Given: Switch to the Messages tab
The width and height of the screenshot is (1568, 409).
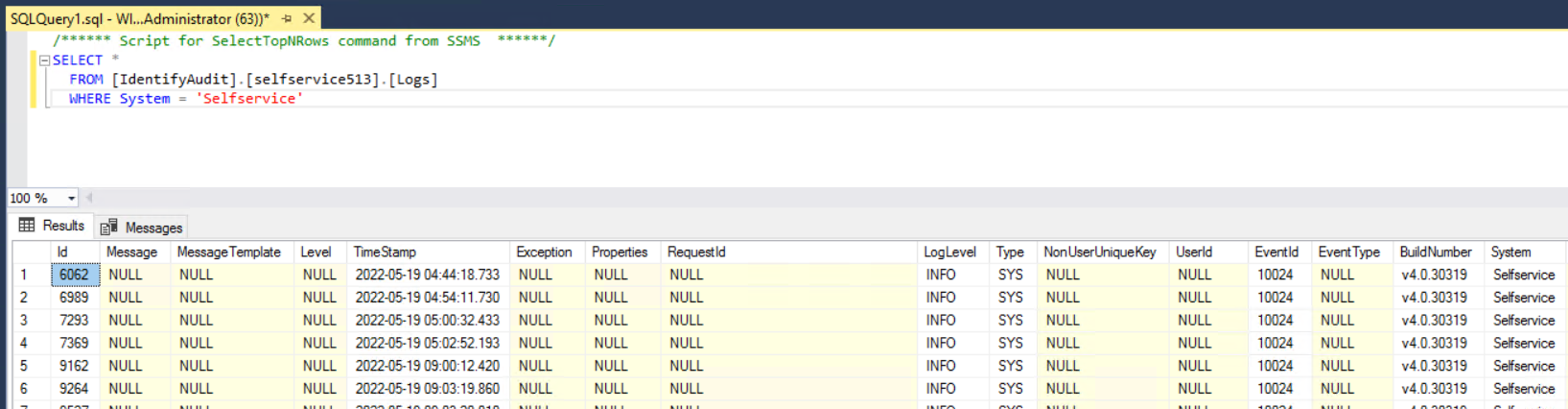Looking at the screenshot, I should pyautogui.click(x=142, y=228).
